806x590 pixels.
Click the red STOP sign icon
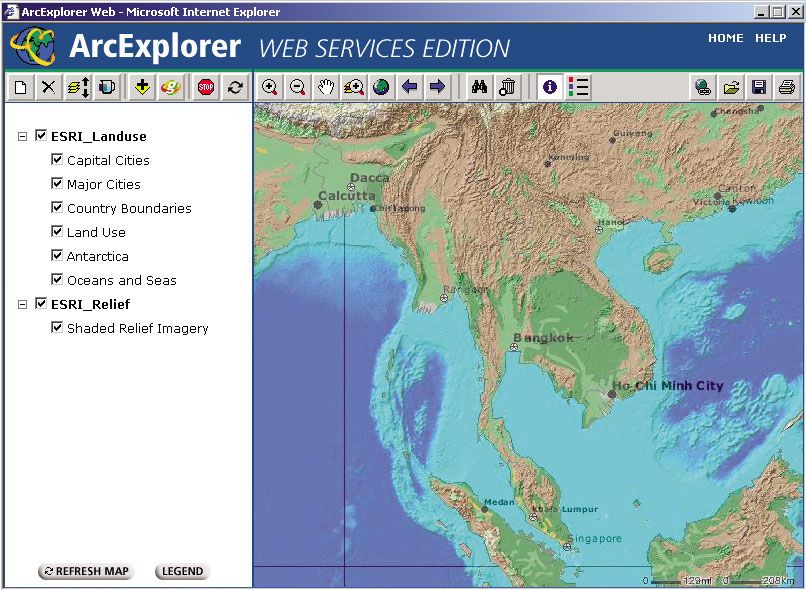[206, 87]
